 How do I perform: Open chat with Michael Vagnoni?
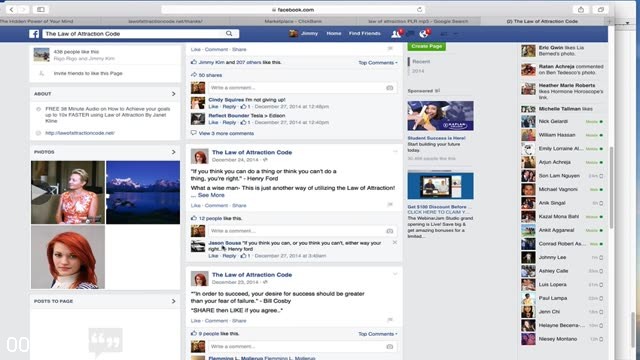562,189
